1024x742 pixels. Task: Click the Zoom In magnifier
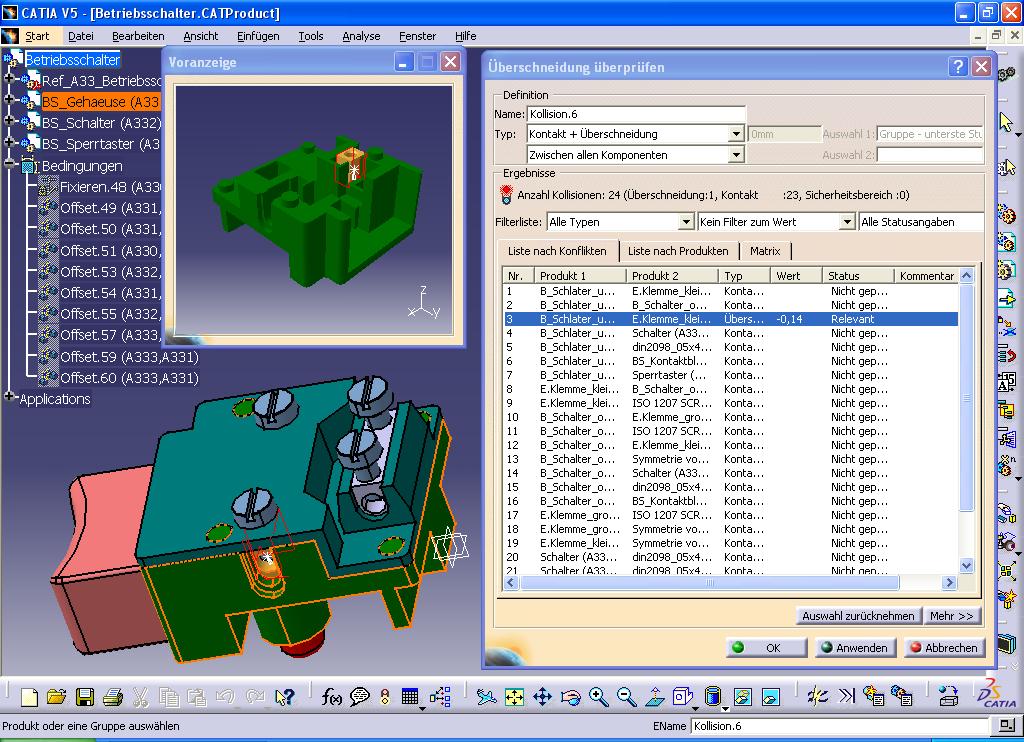(x=598, y=697)
